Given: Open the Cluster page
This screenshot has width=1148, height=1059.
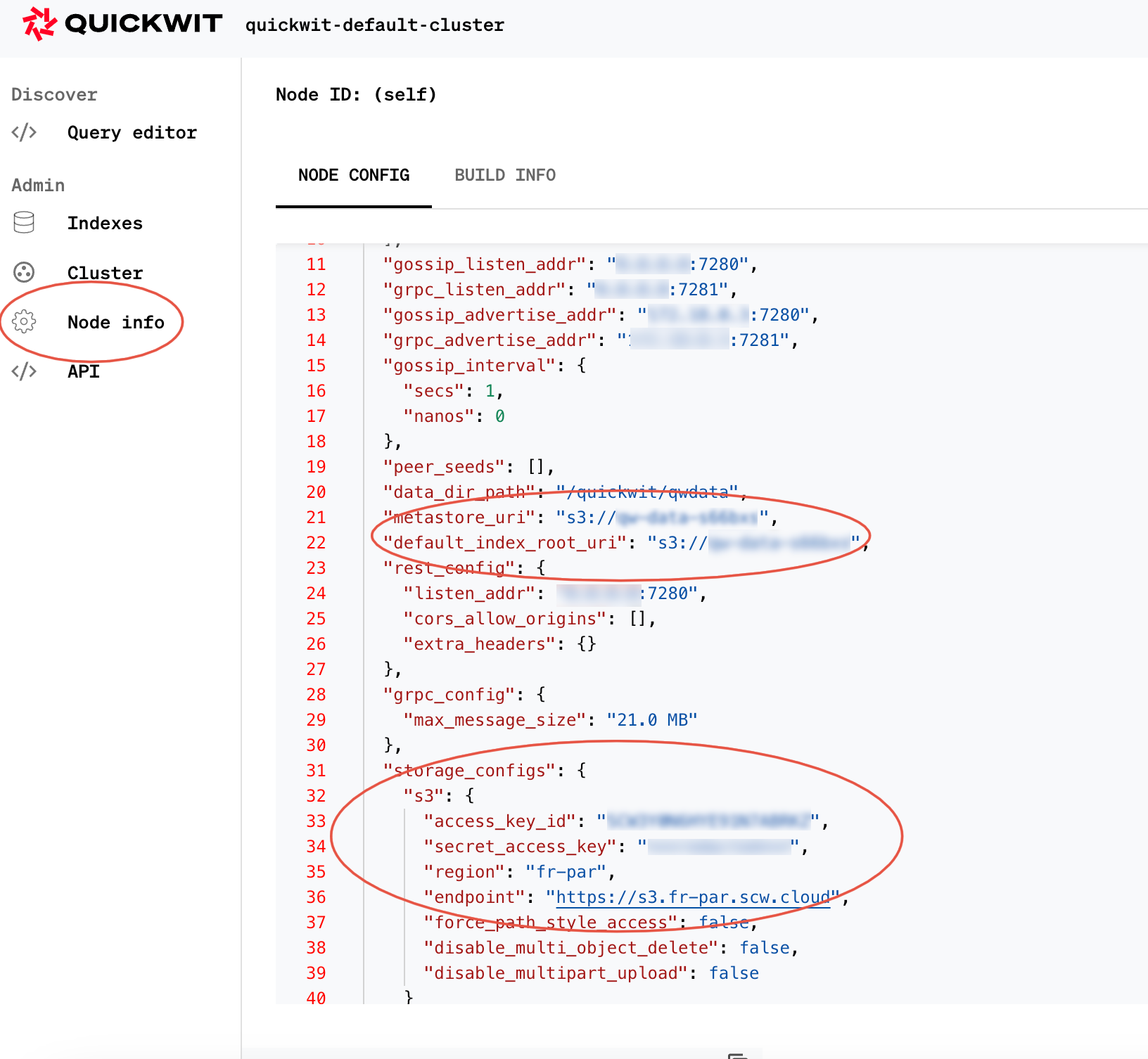Looking at the screenshot, I should [x=105, y=273].
